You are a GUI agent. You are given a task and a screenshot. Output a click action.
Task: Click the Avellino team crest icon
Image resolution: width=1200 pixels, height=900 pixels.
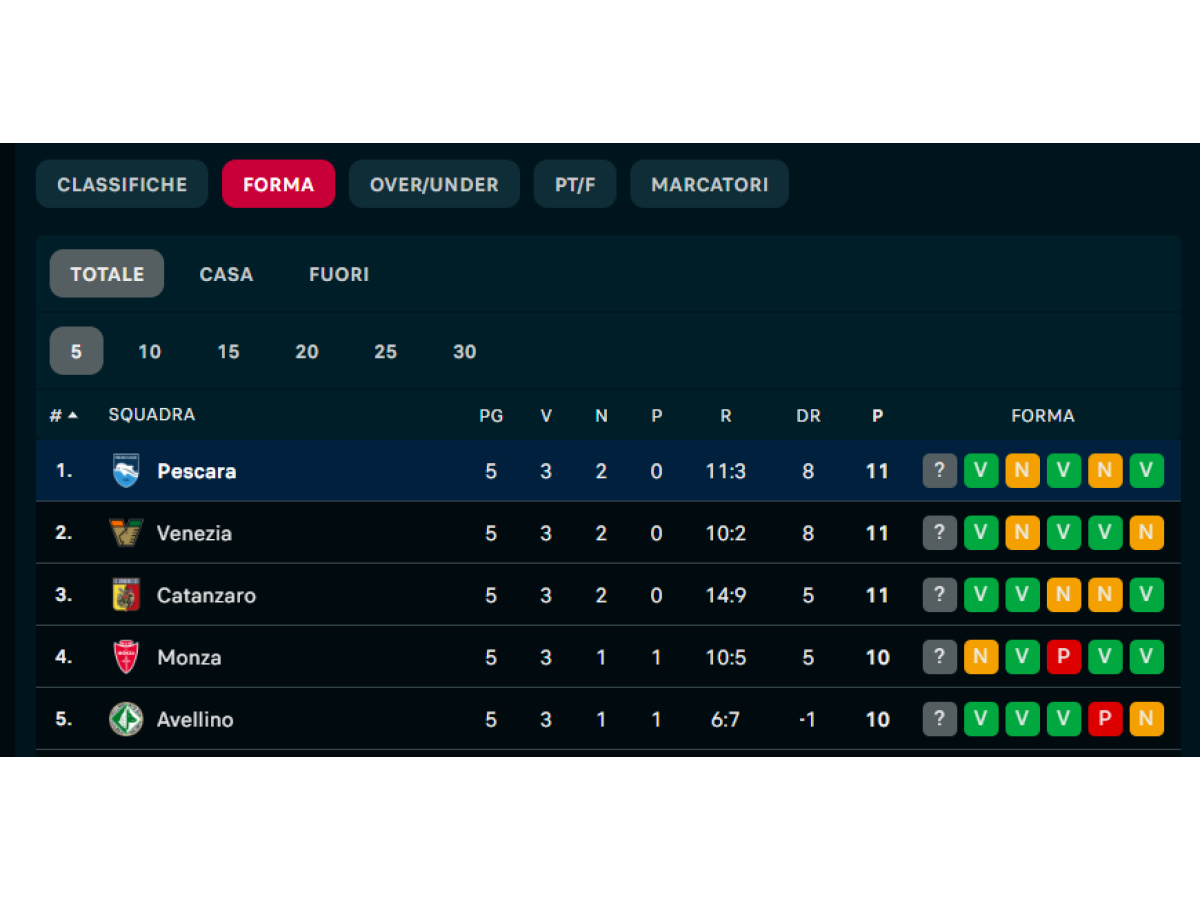point(126,719)
